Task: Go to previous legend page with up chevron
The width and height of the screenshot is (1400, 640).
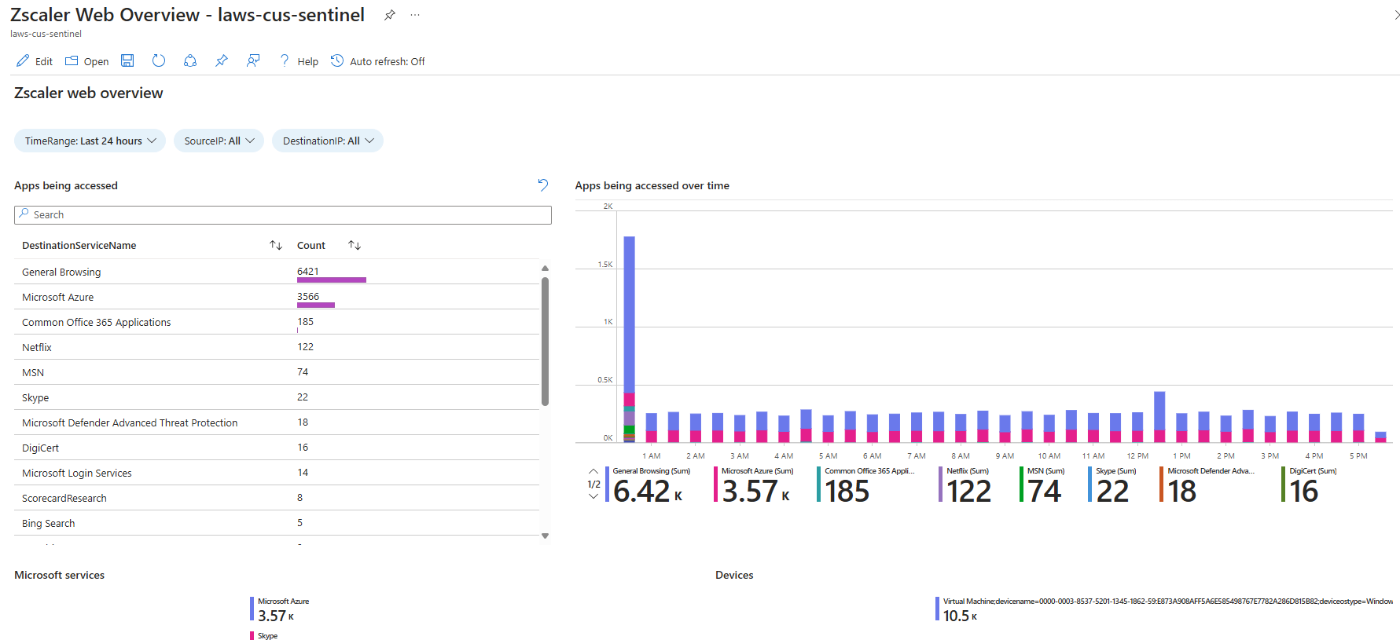Action: (x=593, y=470)
